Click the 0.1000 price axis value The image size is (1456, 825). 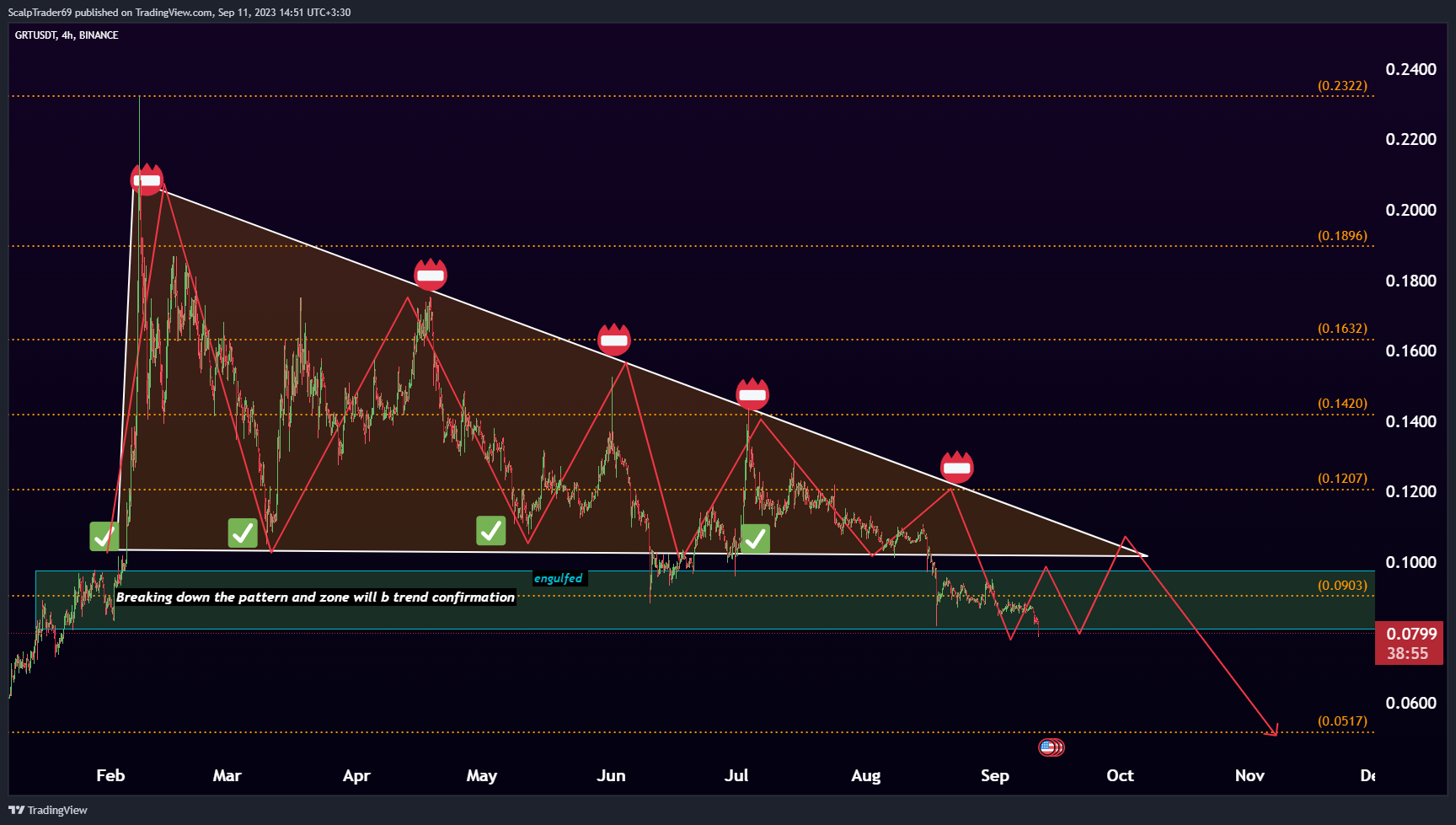tap(1411, 562)
